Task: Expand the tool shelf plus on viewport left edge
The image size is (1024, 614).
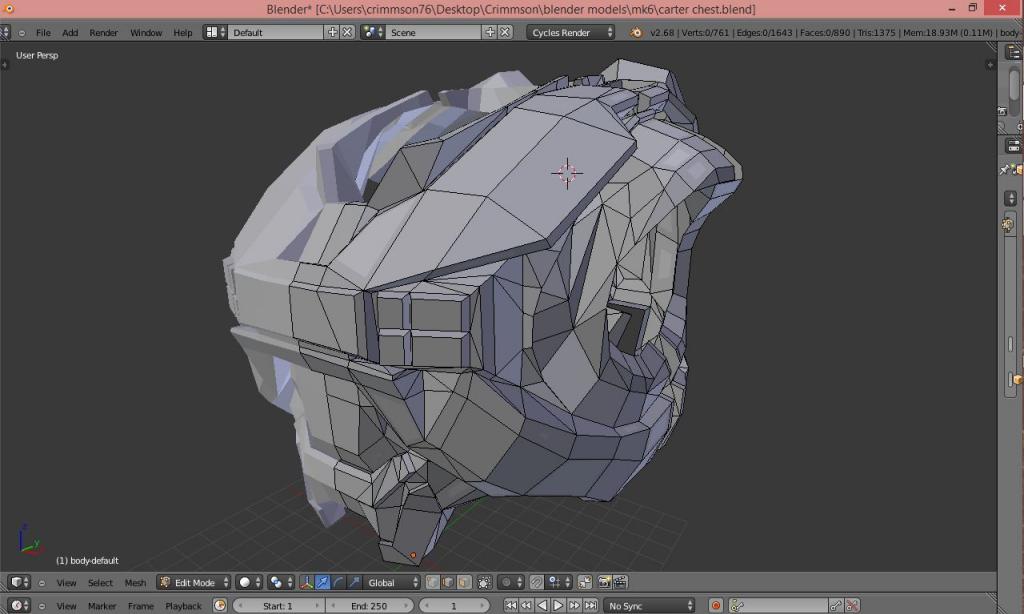Action: 5,65
